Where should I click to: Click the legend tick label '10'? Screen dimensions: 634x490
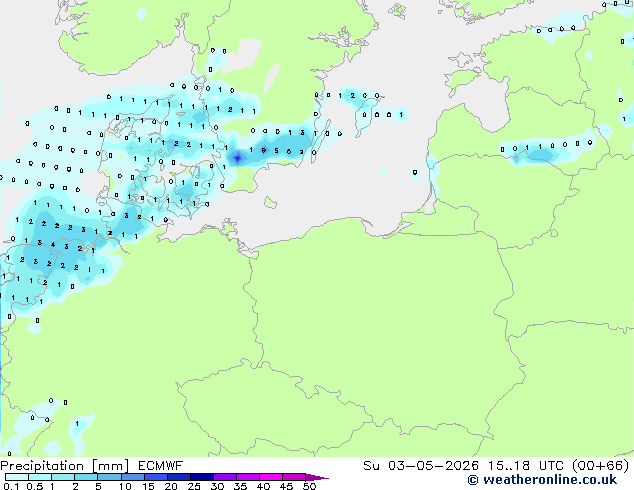(125, 486)
